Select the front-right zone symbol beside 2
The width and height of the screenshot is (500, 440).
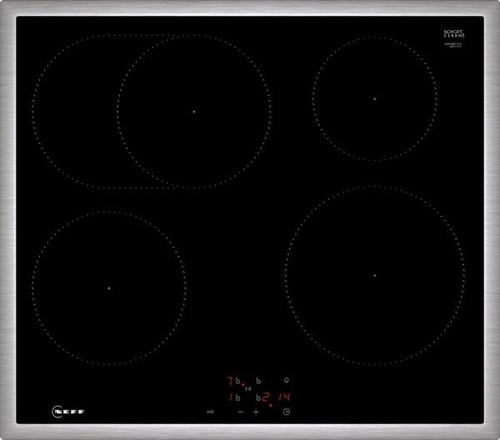click(x=258, y=398)
